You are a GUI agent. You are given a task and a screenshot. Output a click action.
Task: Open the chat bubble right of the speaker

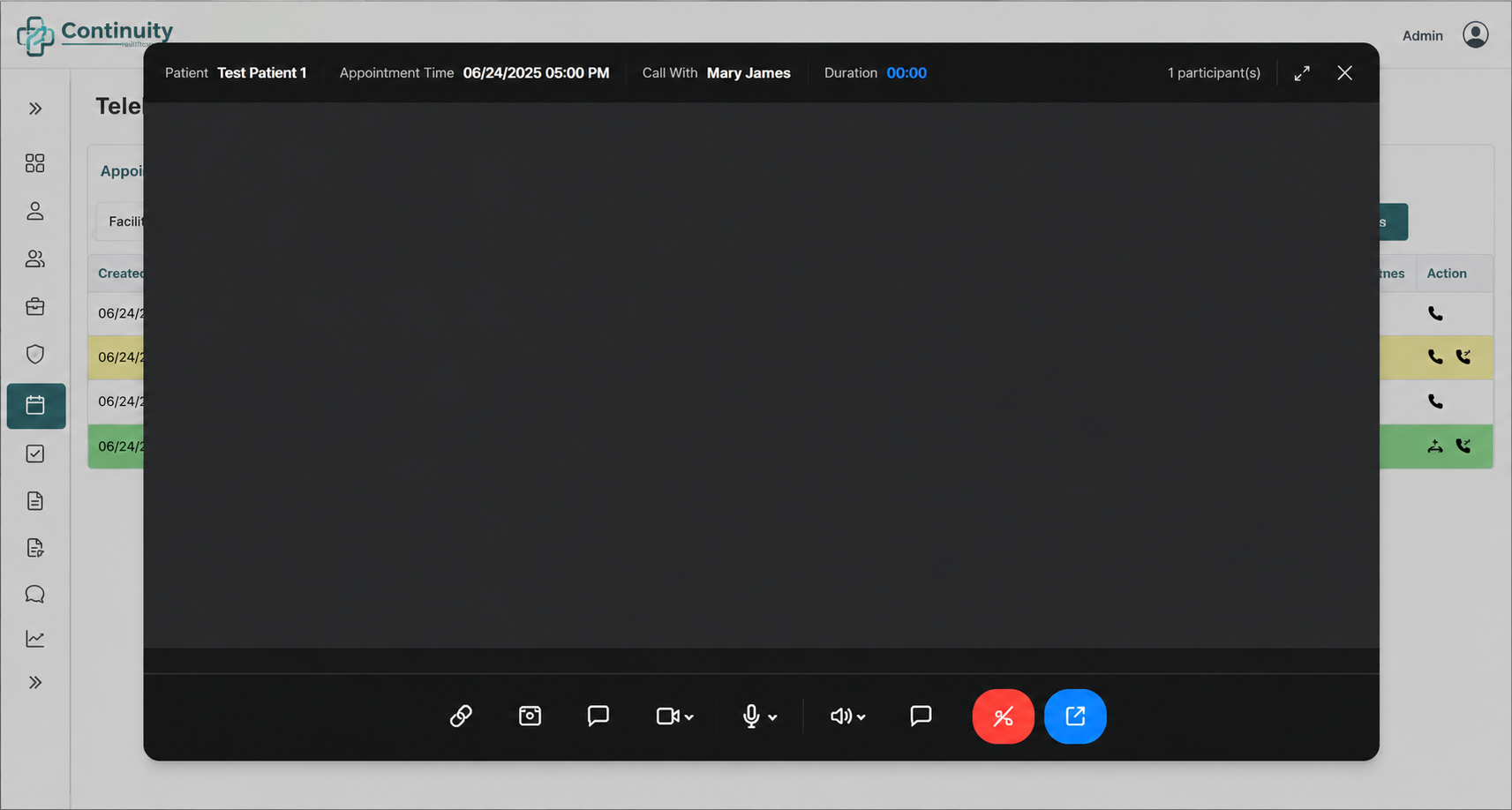921,716
